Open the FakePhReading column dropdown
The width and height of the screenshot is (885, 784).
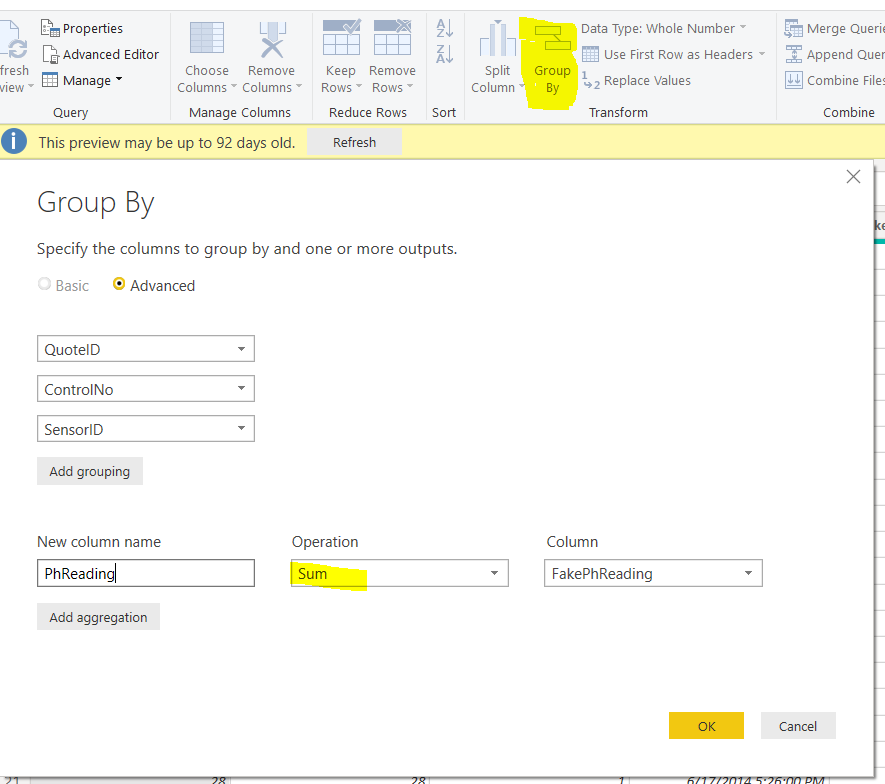748,574
